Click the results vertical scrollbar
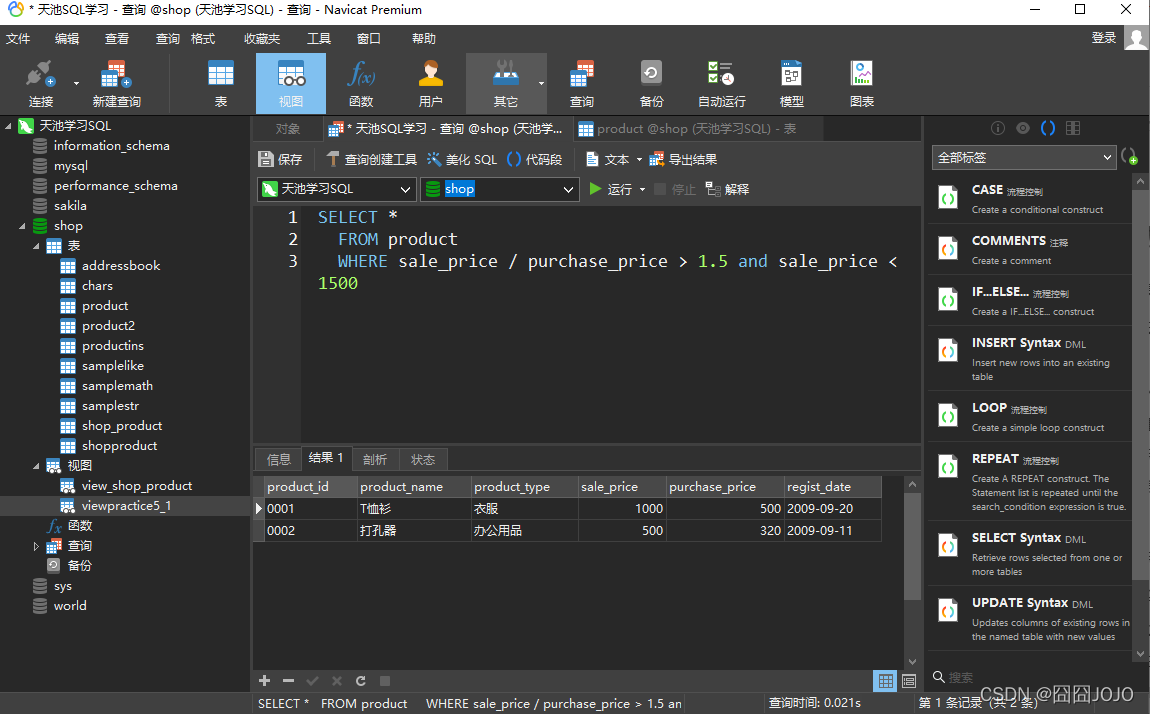The width and height of the screenshot is (1150, 714). coord(912,546)
